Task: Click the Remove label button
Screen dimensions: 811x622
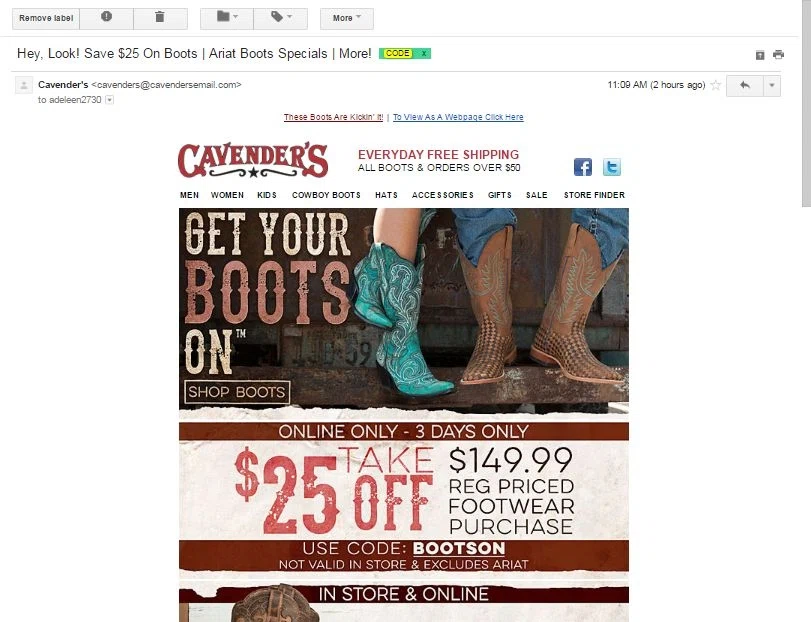Action: click(46, 18)
